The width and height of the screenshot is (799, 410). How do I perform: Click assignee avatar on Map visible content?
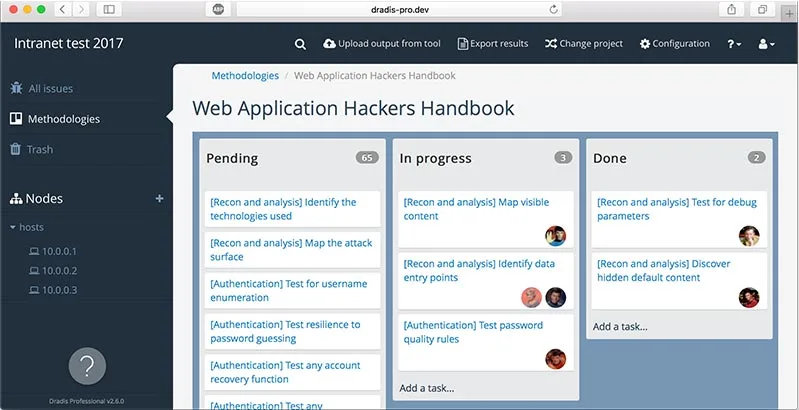555,236
